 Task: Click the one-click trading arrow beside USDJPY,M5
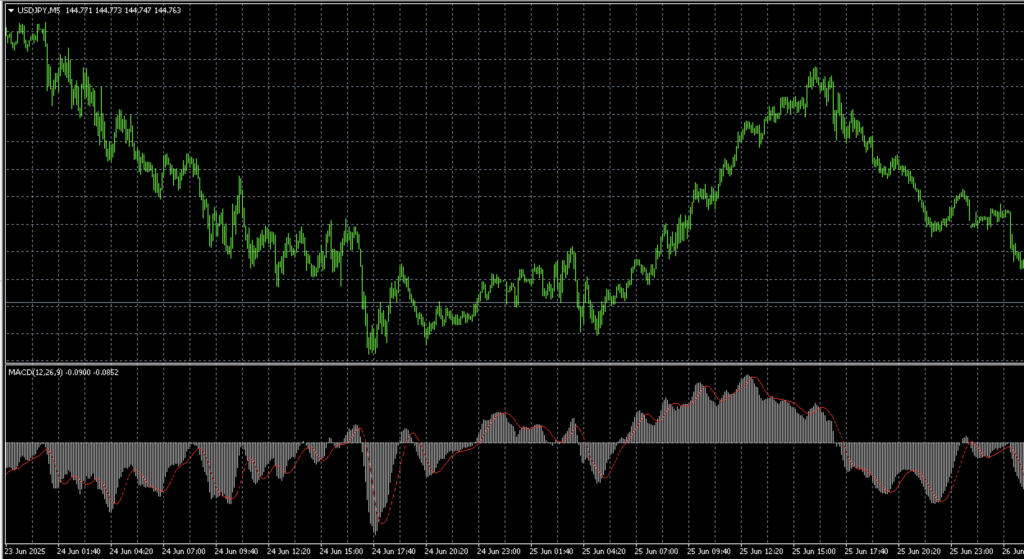[10, 11]
